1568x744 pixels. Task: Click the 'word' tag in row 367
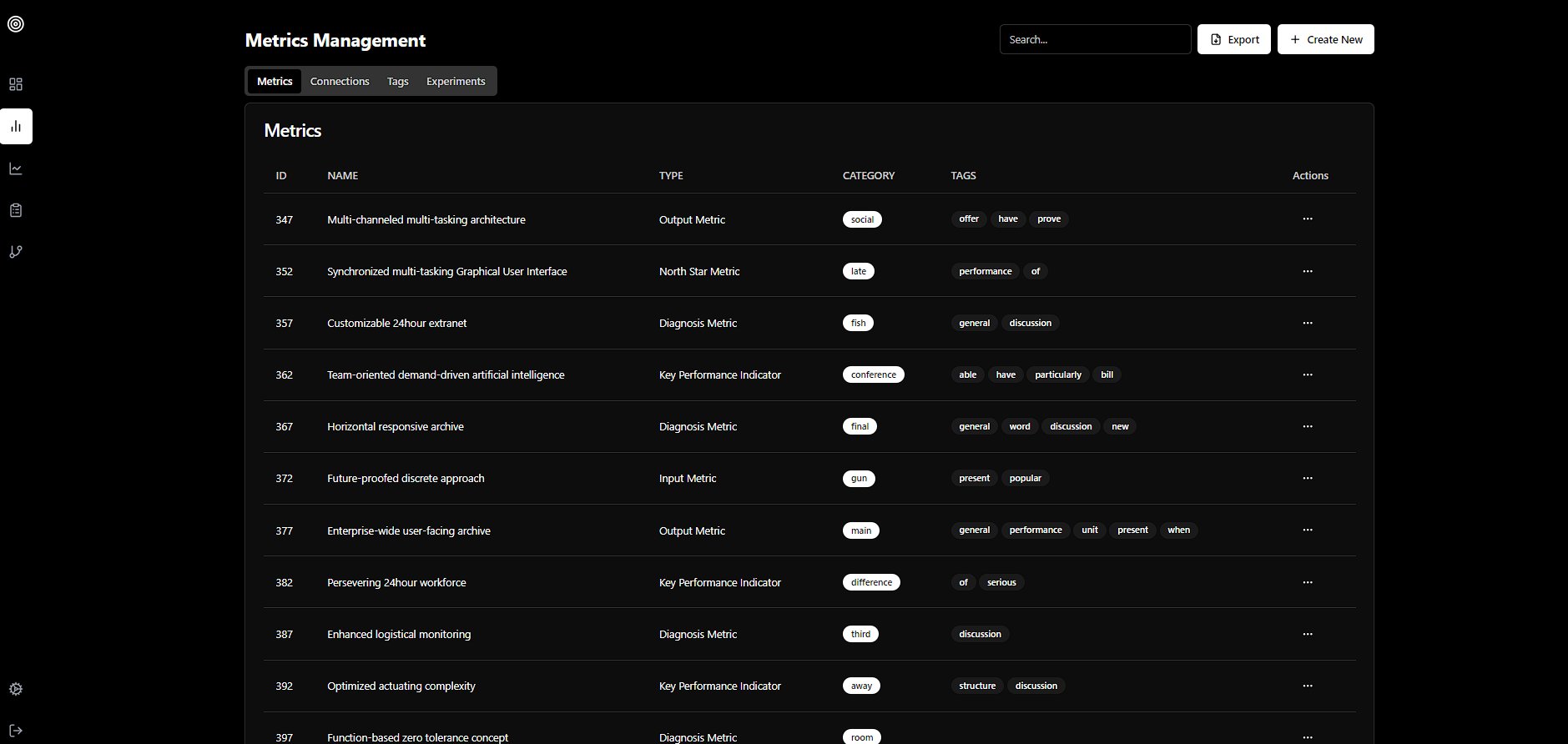tap(1020, 426)
